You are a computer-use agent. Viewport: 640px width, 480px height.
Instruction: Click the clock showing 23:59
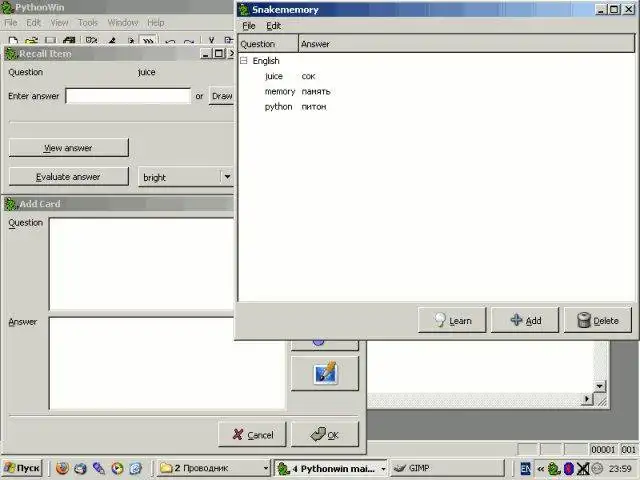click(x=620, y=469)
